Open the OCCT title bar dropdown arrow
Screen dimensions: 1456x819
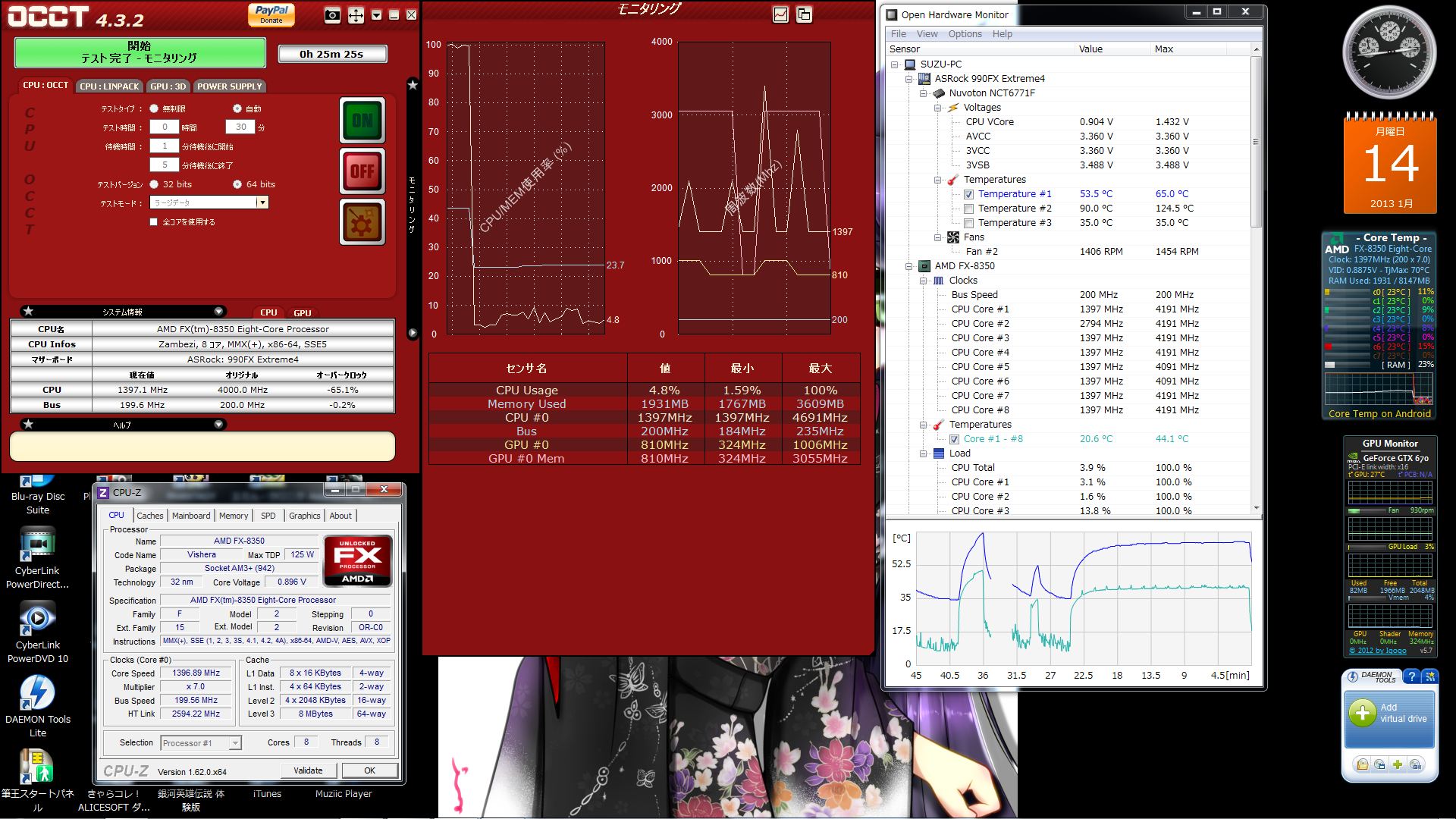pyautogui.click(x=376, y=15)
